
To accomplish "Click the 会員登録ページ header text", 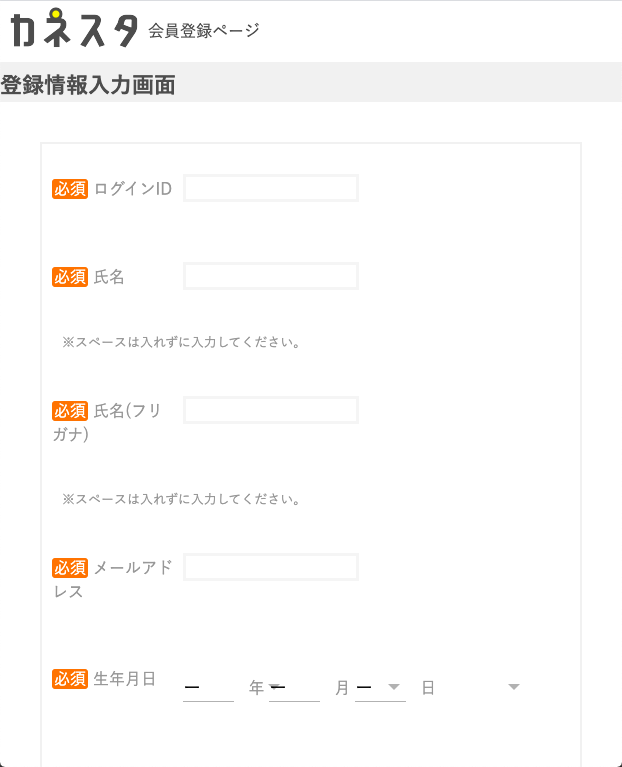I will [204, 31].
